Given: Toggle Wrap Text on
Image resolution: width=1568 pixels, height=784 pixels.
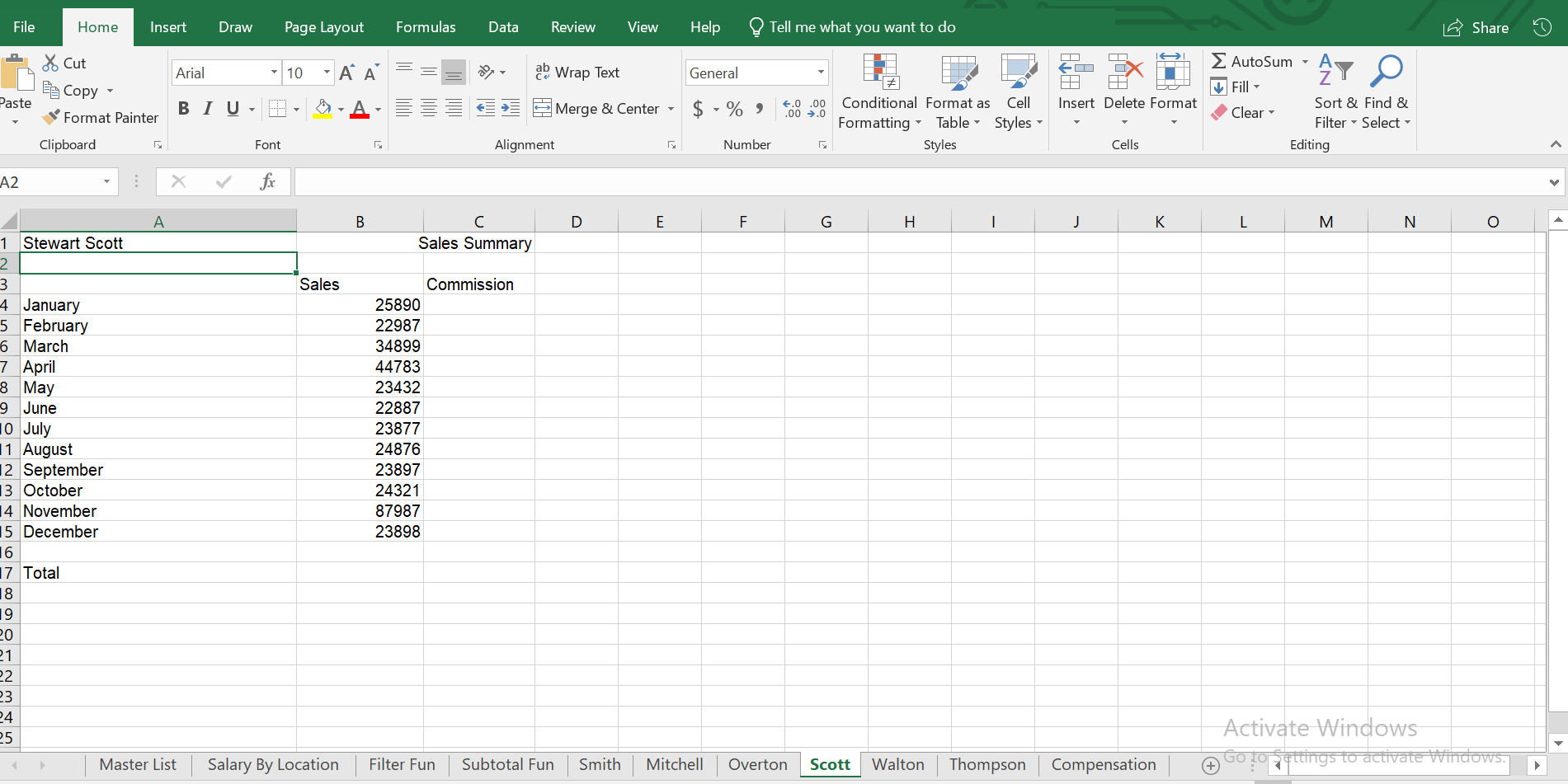Looking at the screenshot, I should (577, 73).
